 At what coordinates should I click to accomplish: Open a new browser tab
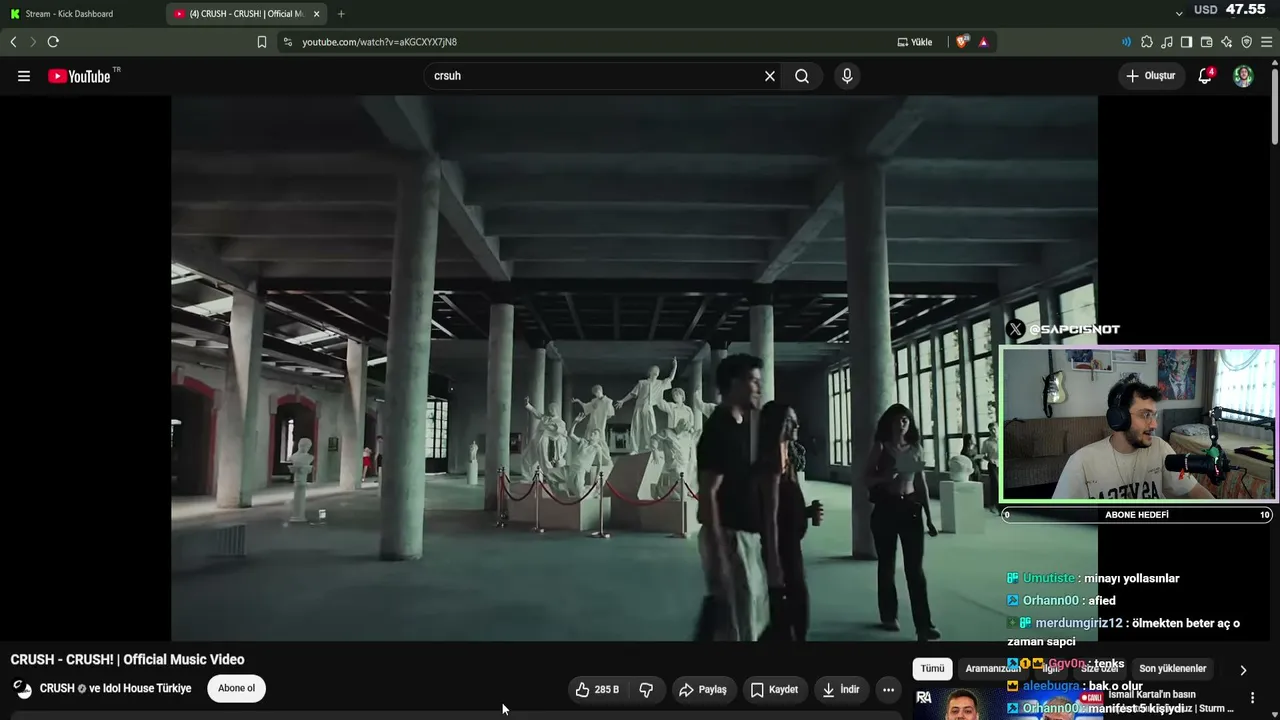click(x=341, y=14)
